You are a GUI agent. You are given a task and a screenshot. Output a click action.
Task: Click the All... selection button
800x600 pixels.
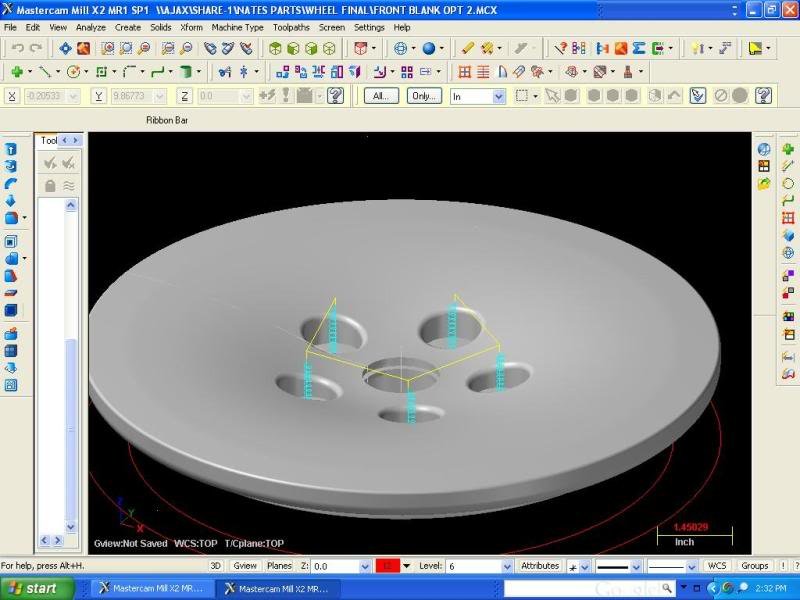click(x=381, y=96)
